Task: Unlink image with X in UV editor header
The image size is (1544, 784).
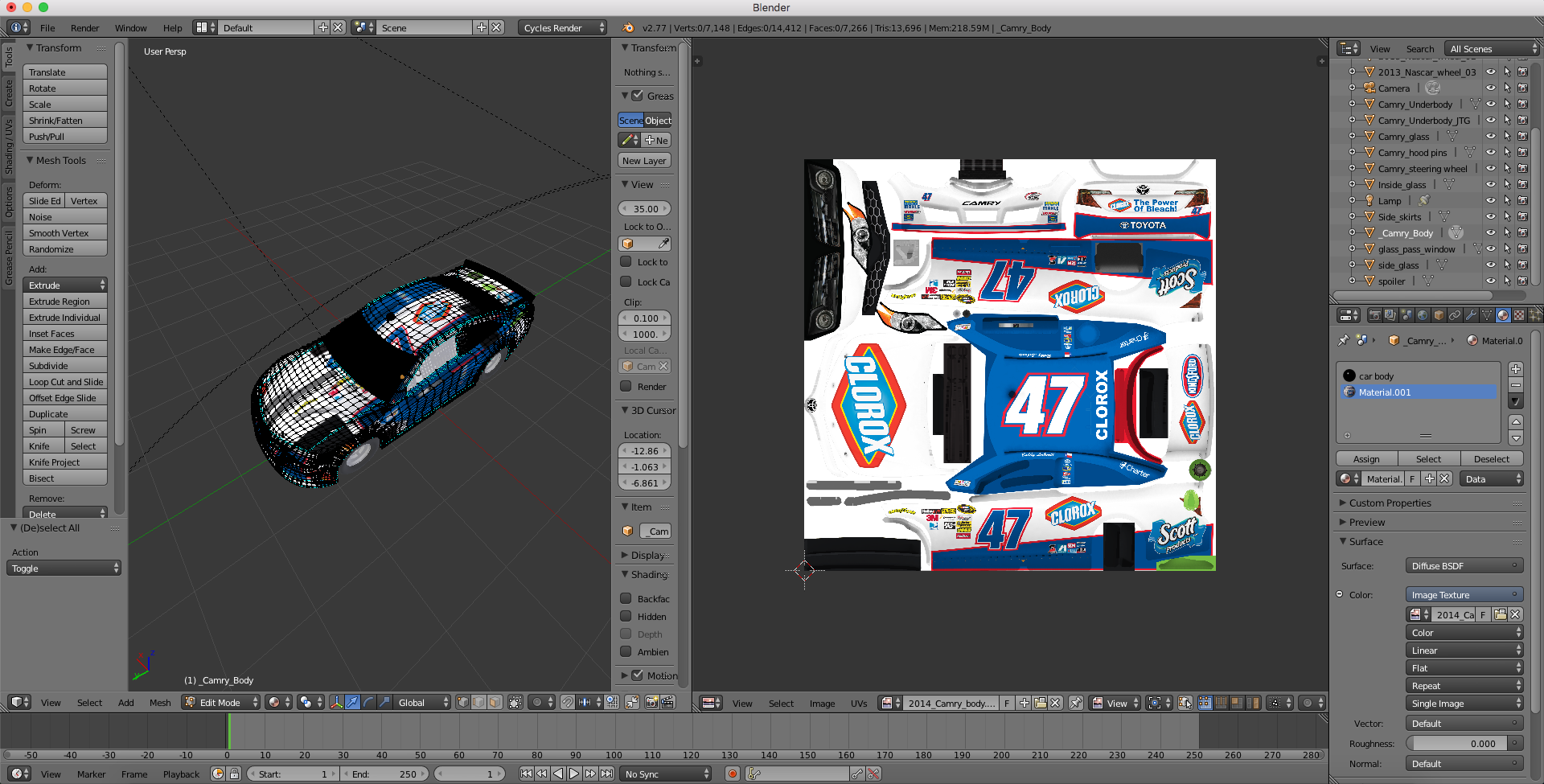Action: click(x=1056, y=703)
